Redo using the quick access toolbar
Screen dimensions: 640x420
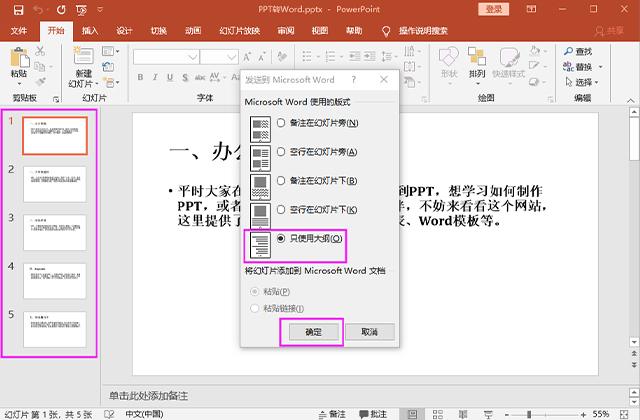(61, 9)
